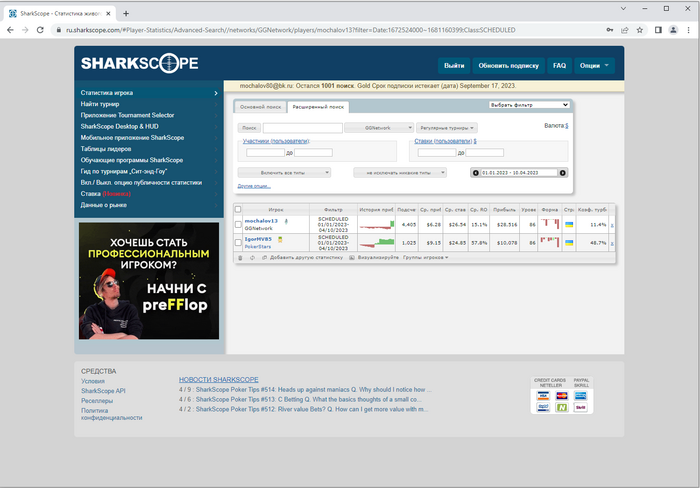Switch to the Расширенный поиск tab
Screen dimensions: 700x488
318,107
